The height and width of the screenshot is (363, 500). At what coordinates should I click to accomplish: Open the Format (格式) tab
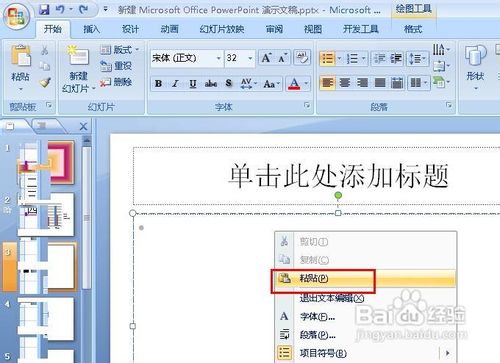pos(413,29)
